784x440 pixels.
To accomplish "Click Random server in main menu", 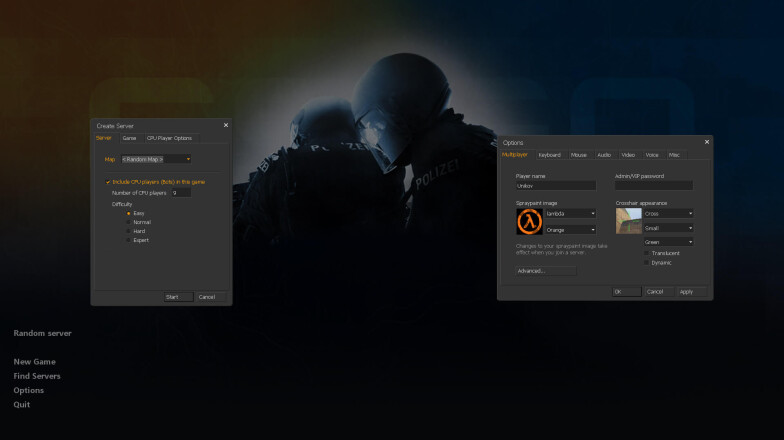I will click(x=42, y=333).
